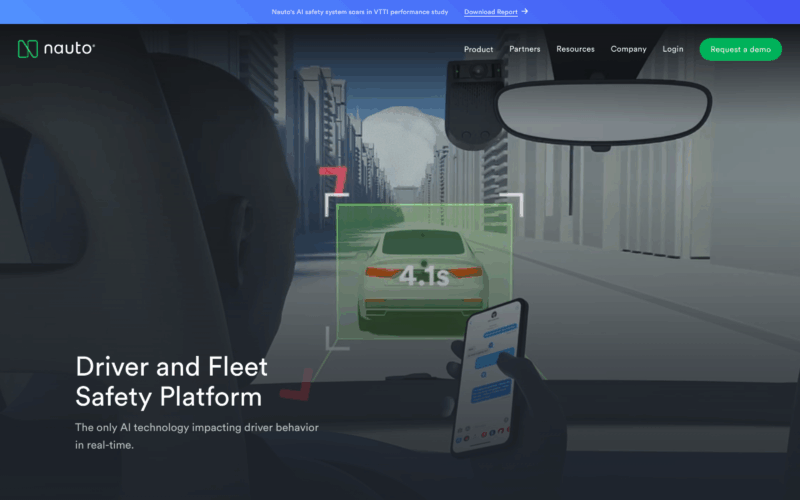This screenshot has height=500, width=800.
Task: Go to the Login page
Action: [672, 49]
